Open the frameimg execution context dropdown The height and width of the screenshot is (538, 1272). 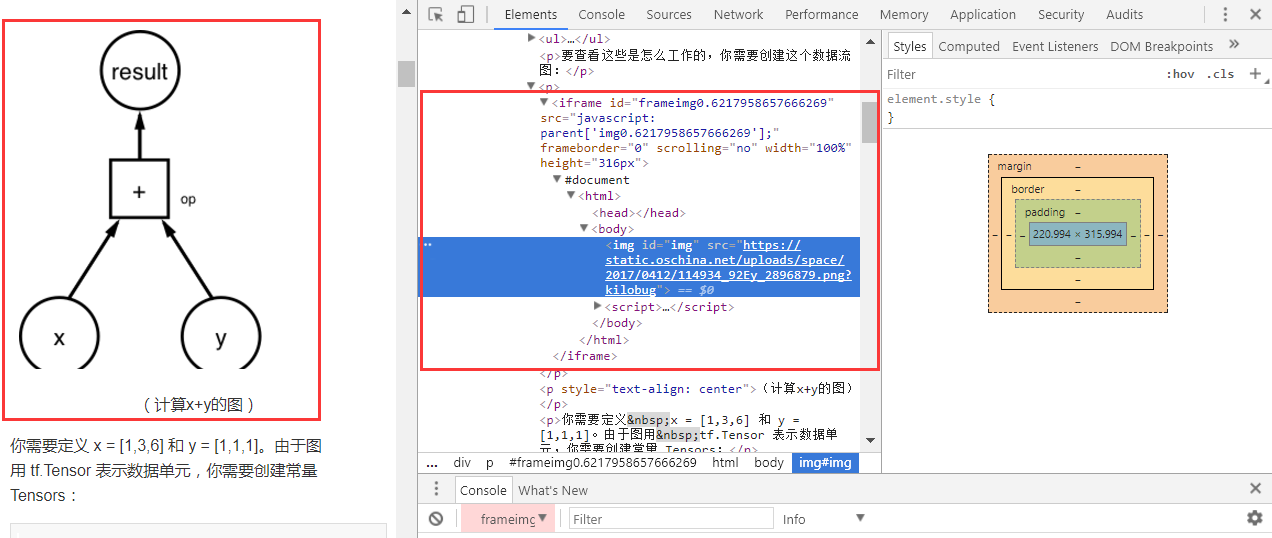tap(508, 518)
